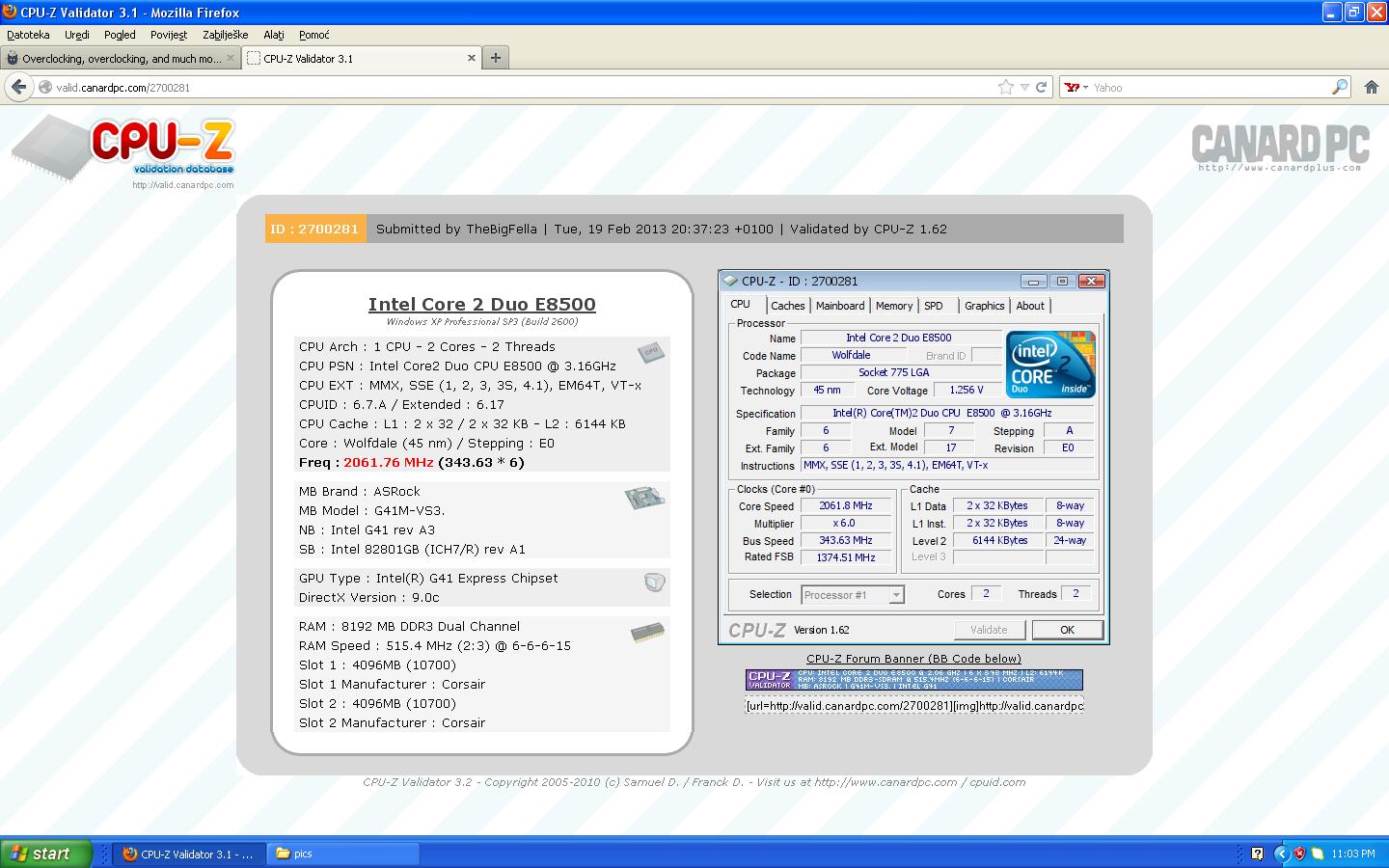Go to home page via house icon
The image size is (1389, 868).
pos(1371,87)
